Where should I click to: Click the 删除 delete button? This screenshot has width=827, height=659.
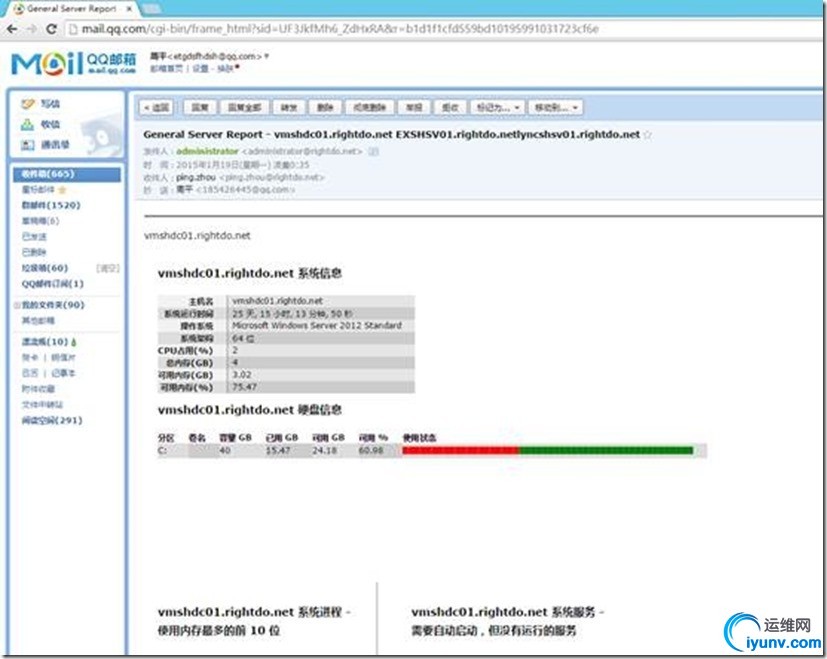(325, 108)
